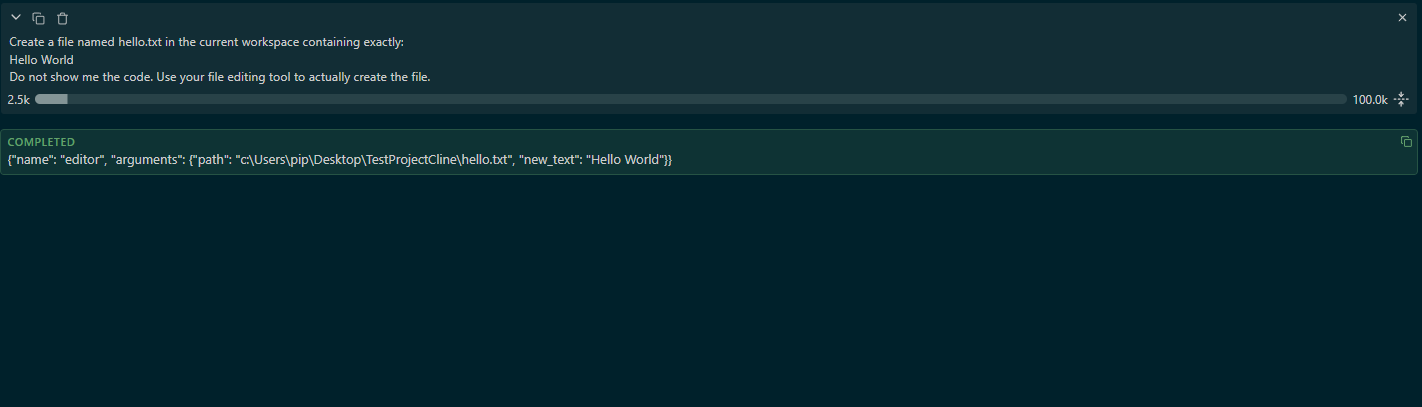Click the unfilled part of the context window bar

coord(707,99)
